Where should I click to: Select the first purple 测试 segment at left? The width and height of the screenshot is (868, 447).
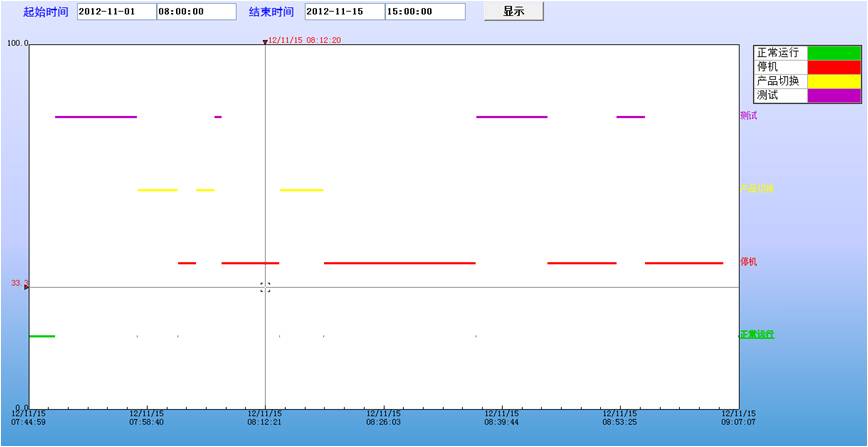pyautogui.click(x=96, y=117)
